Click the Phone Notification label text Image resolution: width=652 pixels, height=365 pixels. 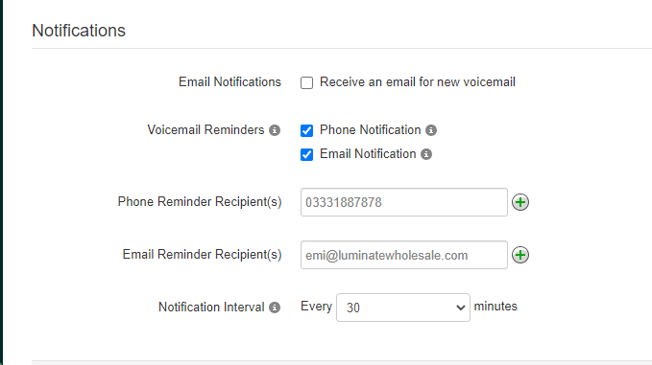pos(370,130)
